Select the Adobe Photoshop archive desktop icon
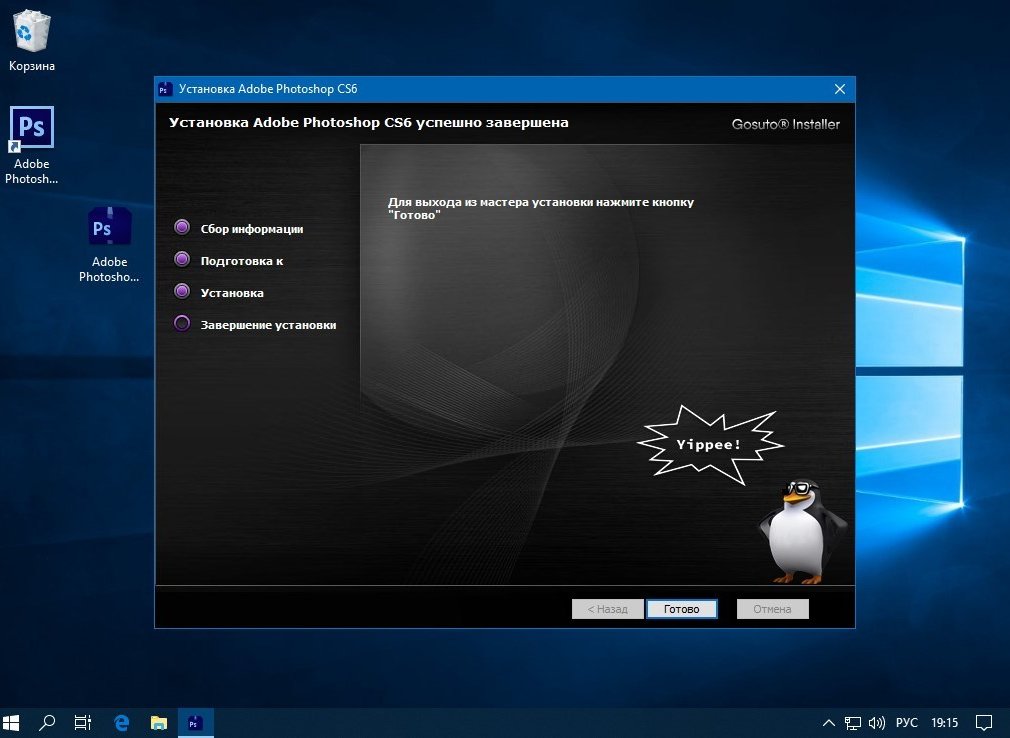Viewport: 1010px width, 738px height. (x=109, y=245)
